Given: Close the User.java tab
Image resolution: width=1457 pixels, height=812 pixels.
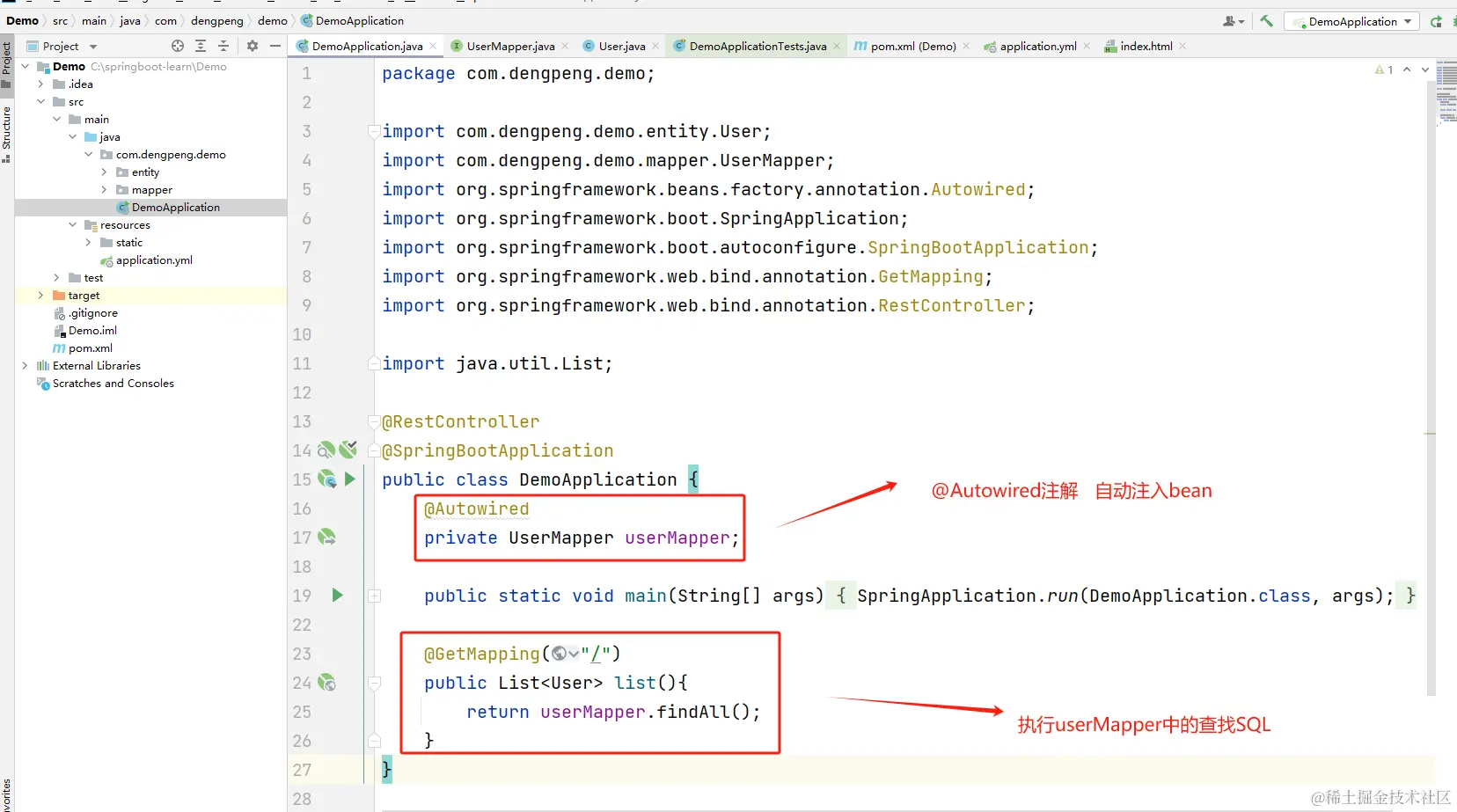Looking at the screenshot, I should pos(655,46).
